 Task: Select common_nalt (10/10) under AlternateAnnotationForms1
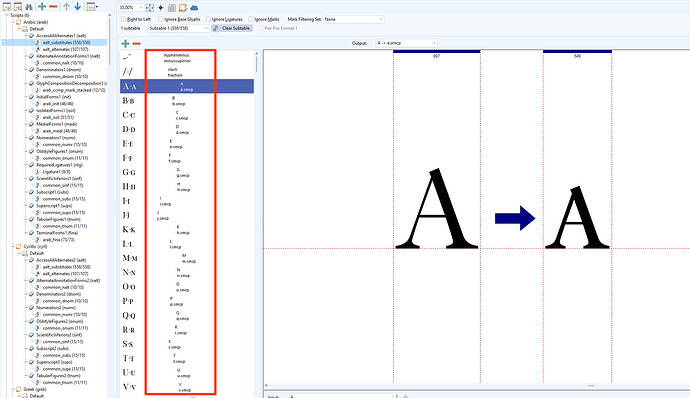click(63, 63)
